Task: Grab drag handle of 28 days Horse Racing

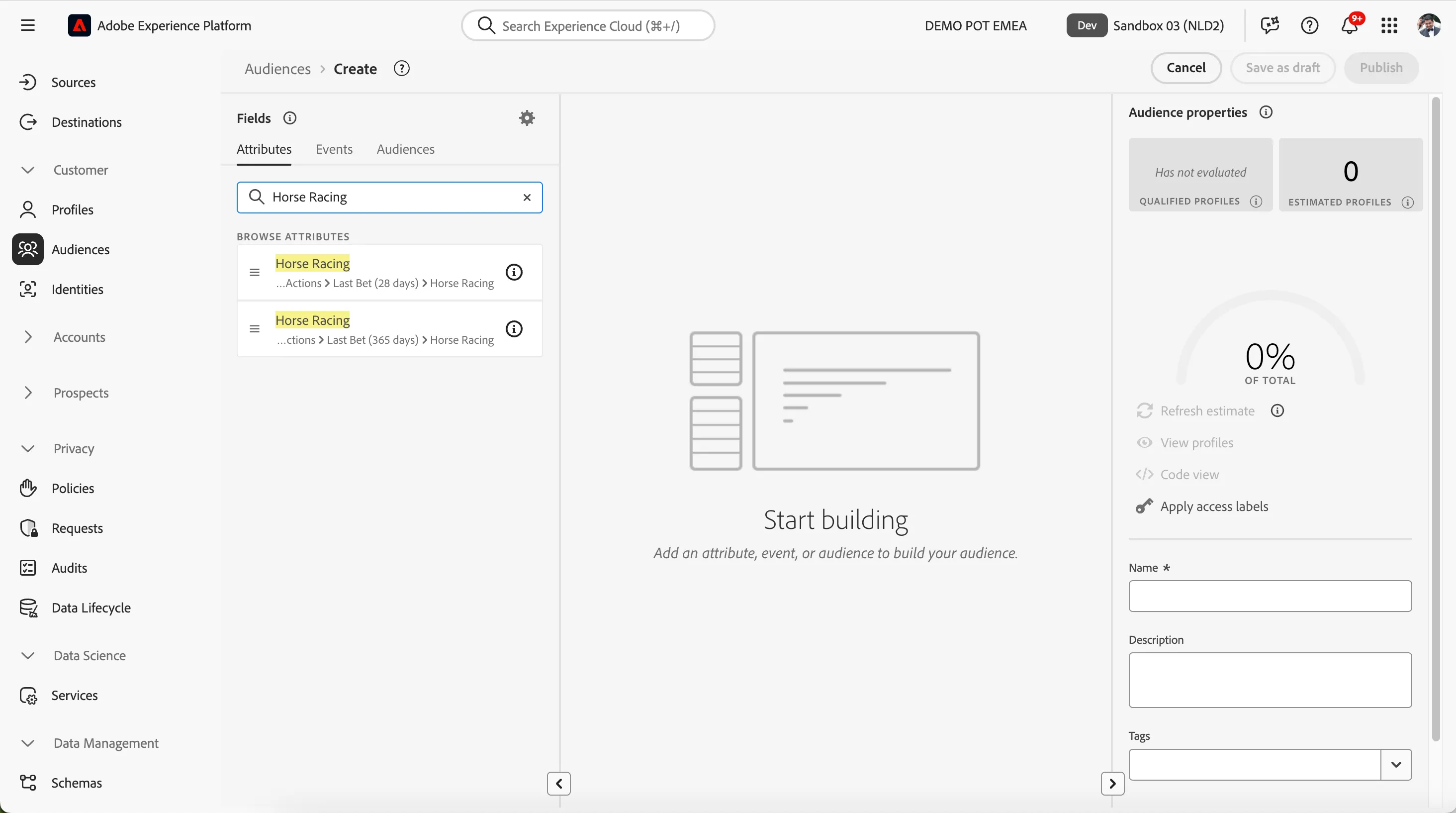Action: (254, 272)
